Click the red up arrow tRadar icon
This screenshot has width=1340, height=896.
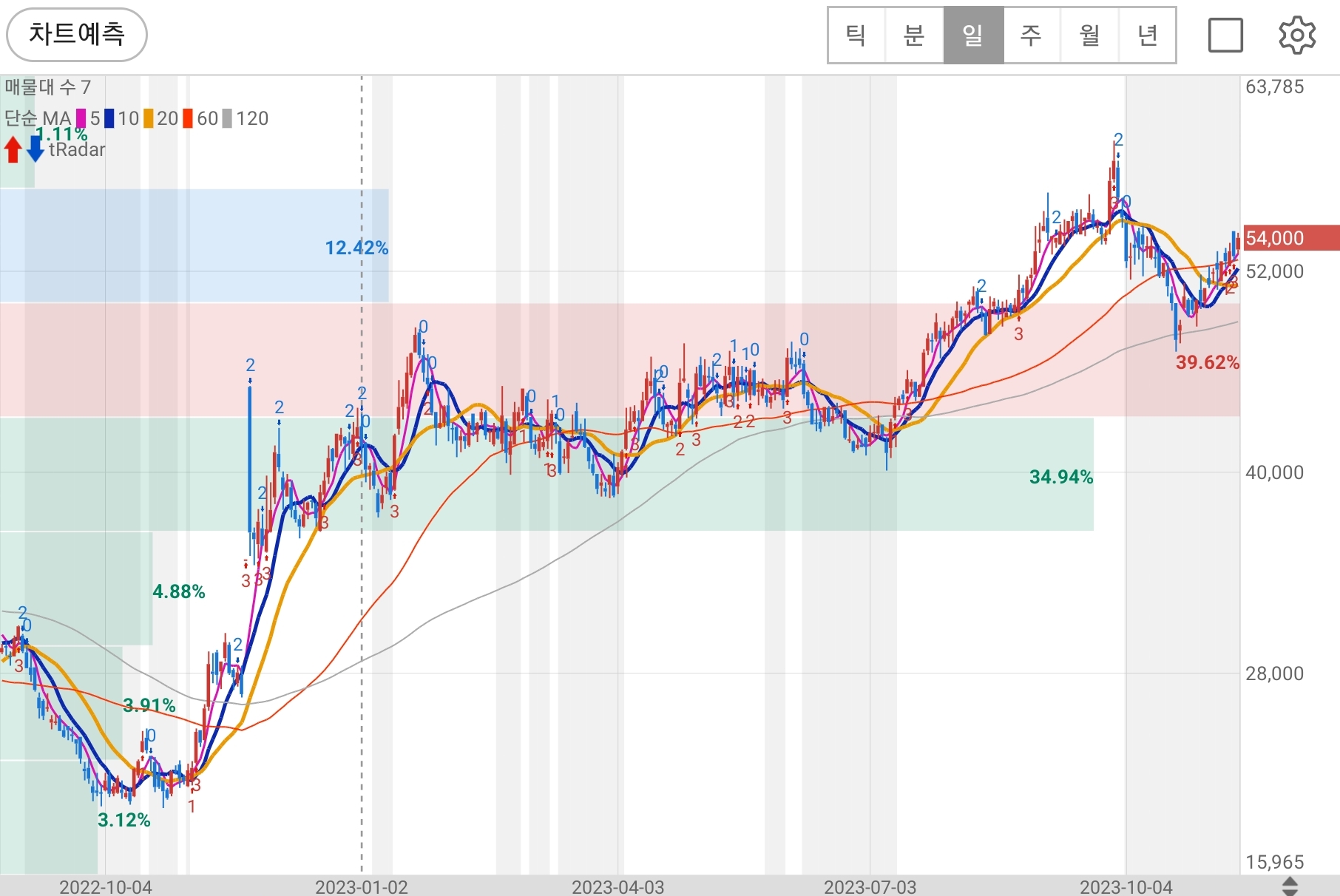13,149
